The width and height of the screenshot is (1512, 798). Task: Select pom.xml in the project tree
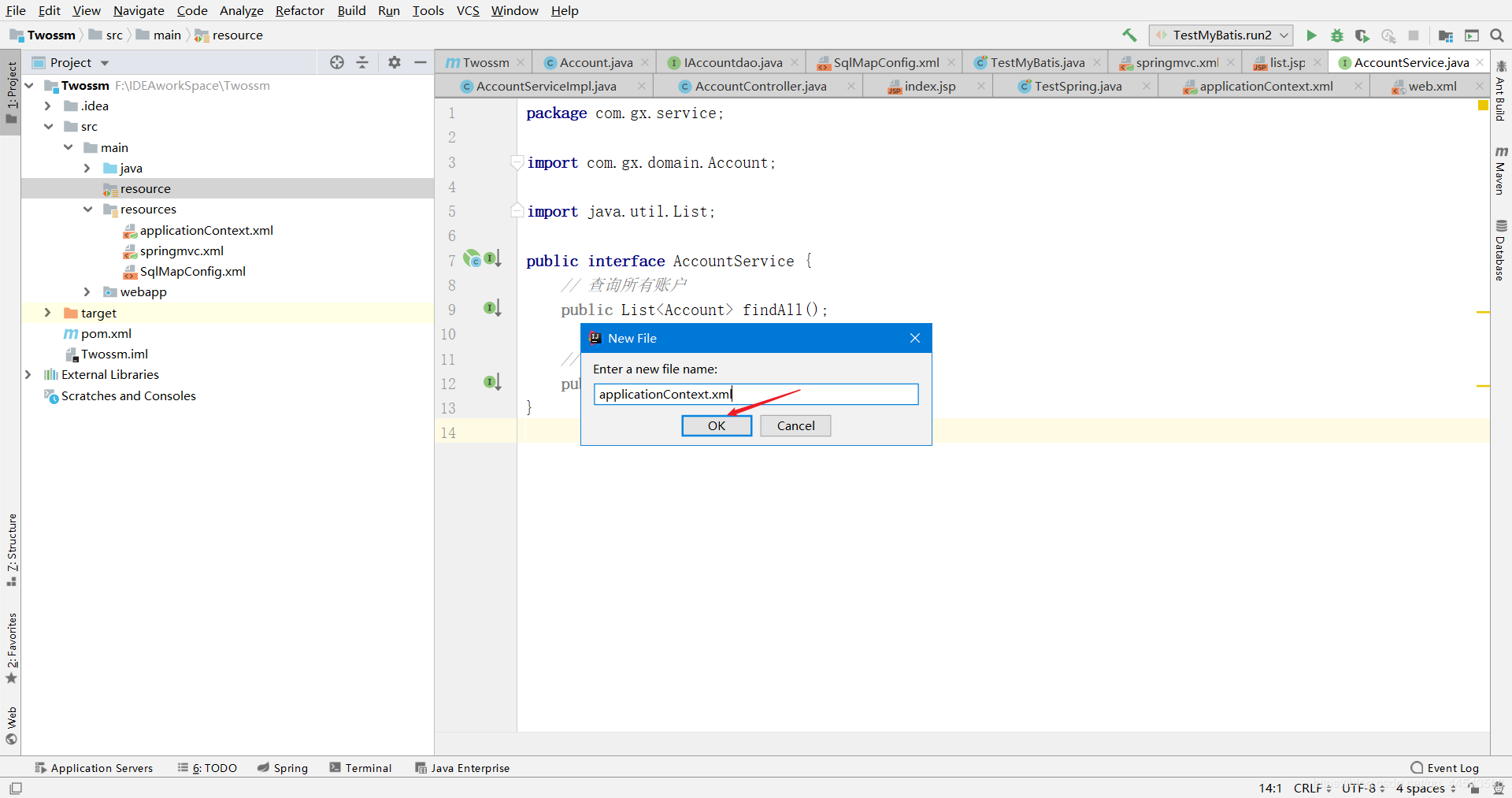pos(106,333)
